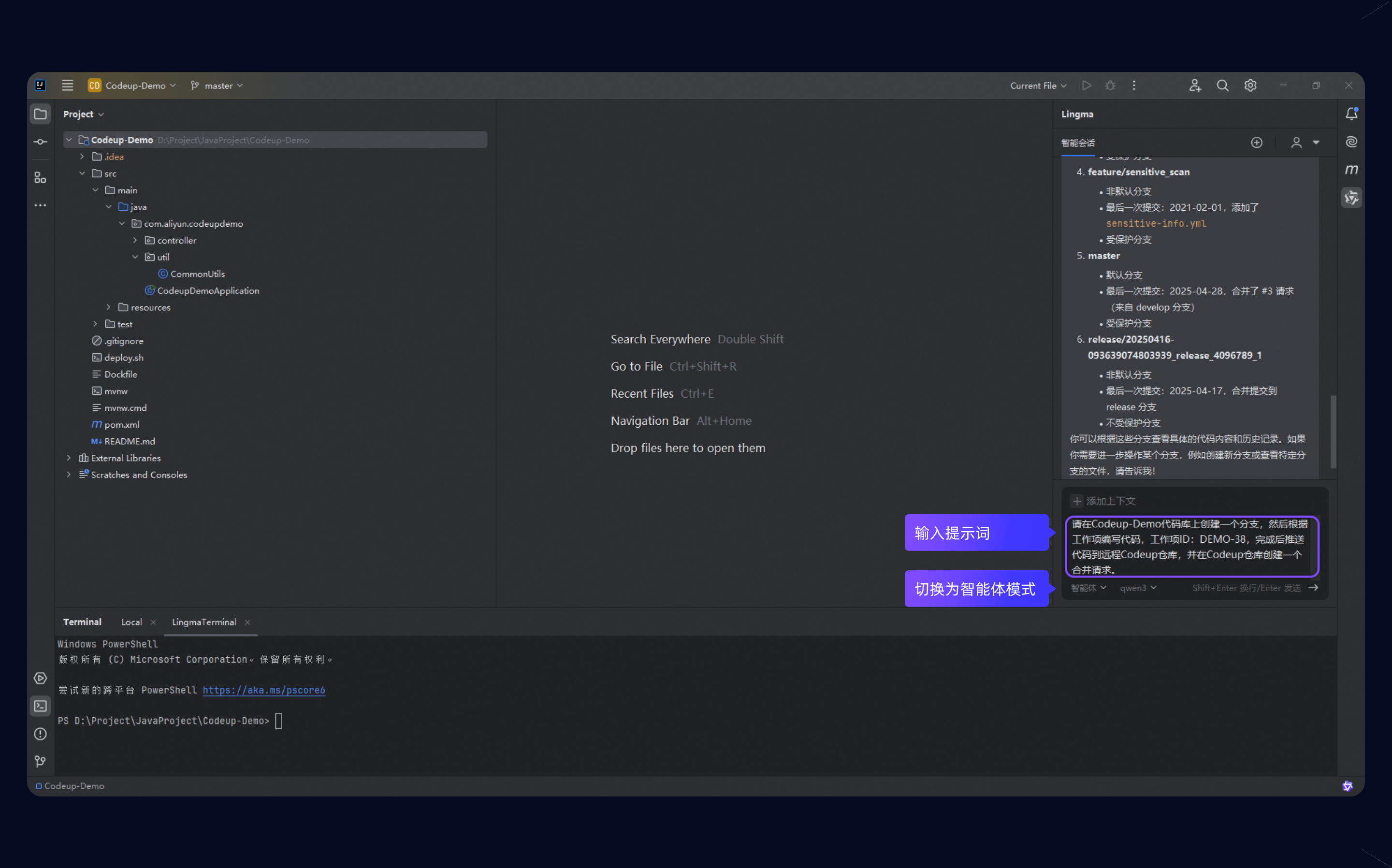Open the Problems tool window icon
The width and height of the screenshot is (1392, 868).
tap(40, 734)
